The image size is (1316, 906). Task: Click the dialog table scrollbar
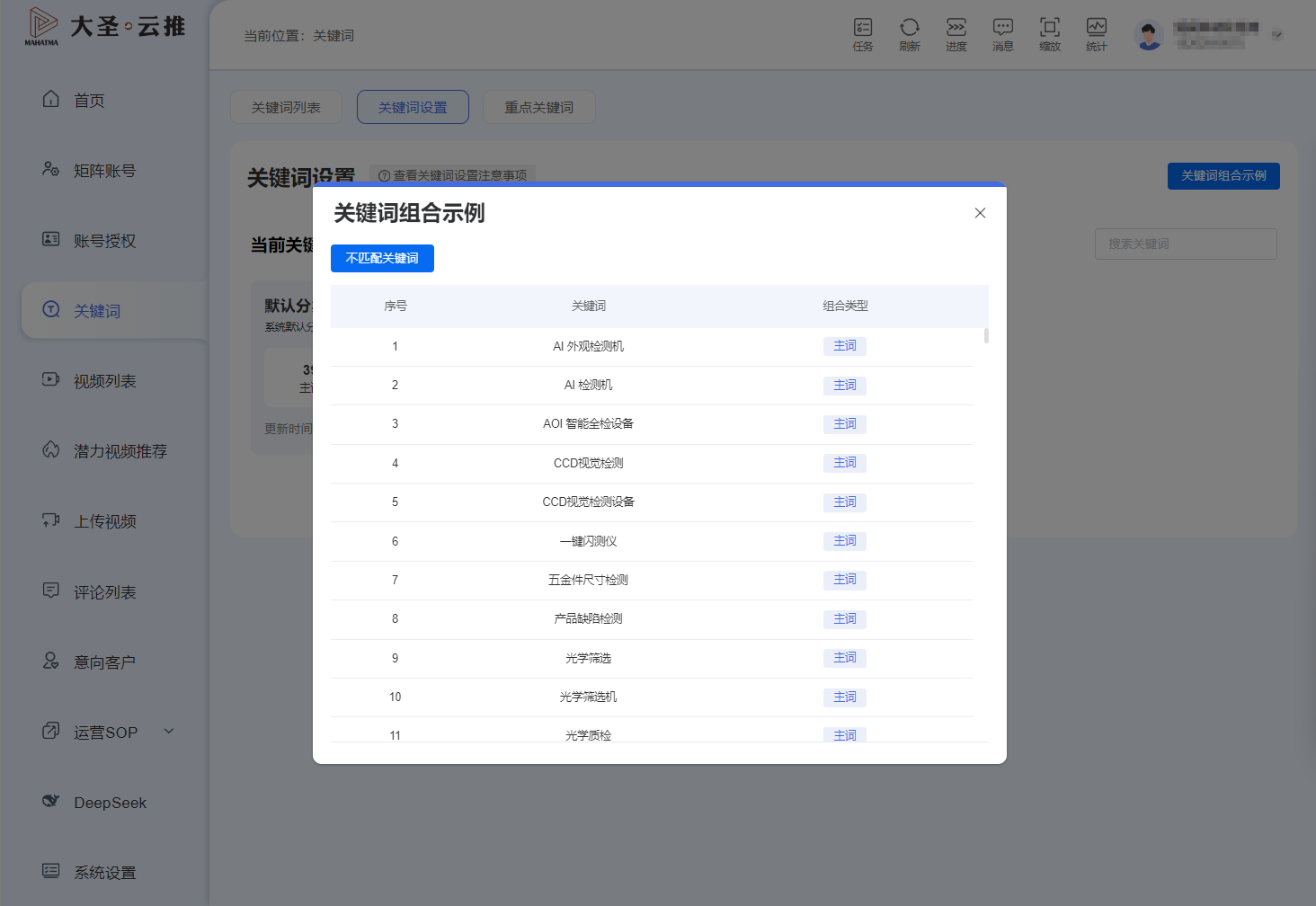coord(986,335)
